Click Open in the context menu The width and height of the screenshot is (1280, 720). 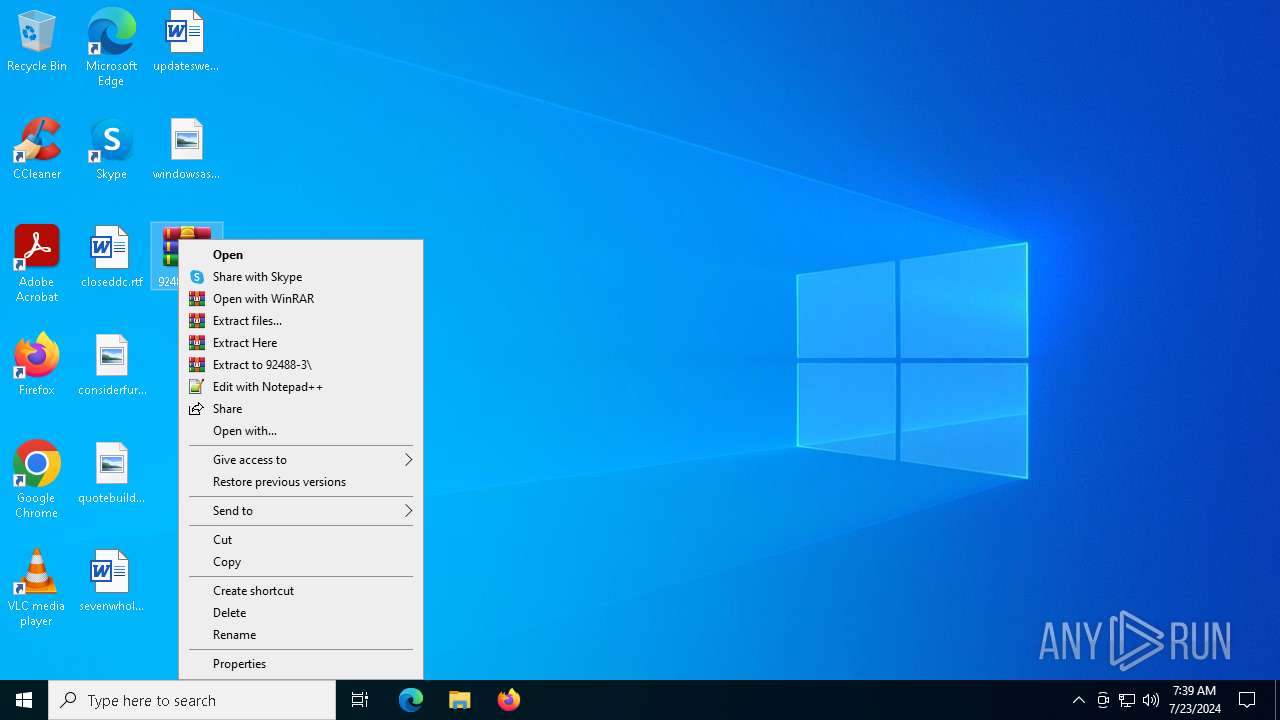click(301, 255)
